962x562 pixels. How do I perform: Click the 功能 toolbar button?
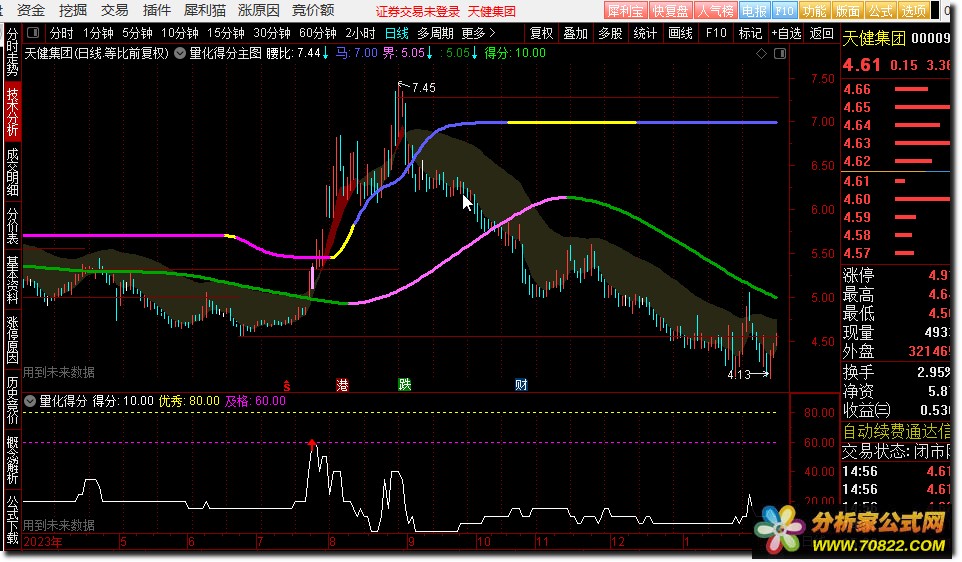[x=814, y=11]
